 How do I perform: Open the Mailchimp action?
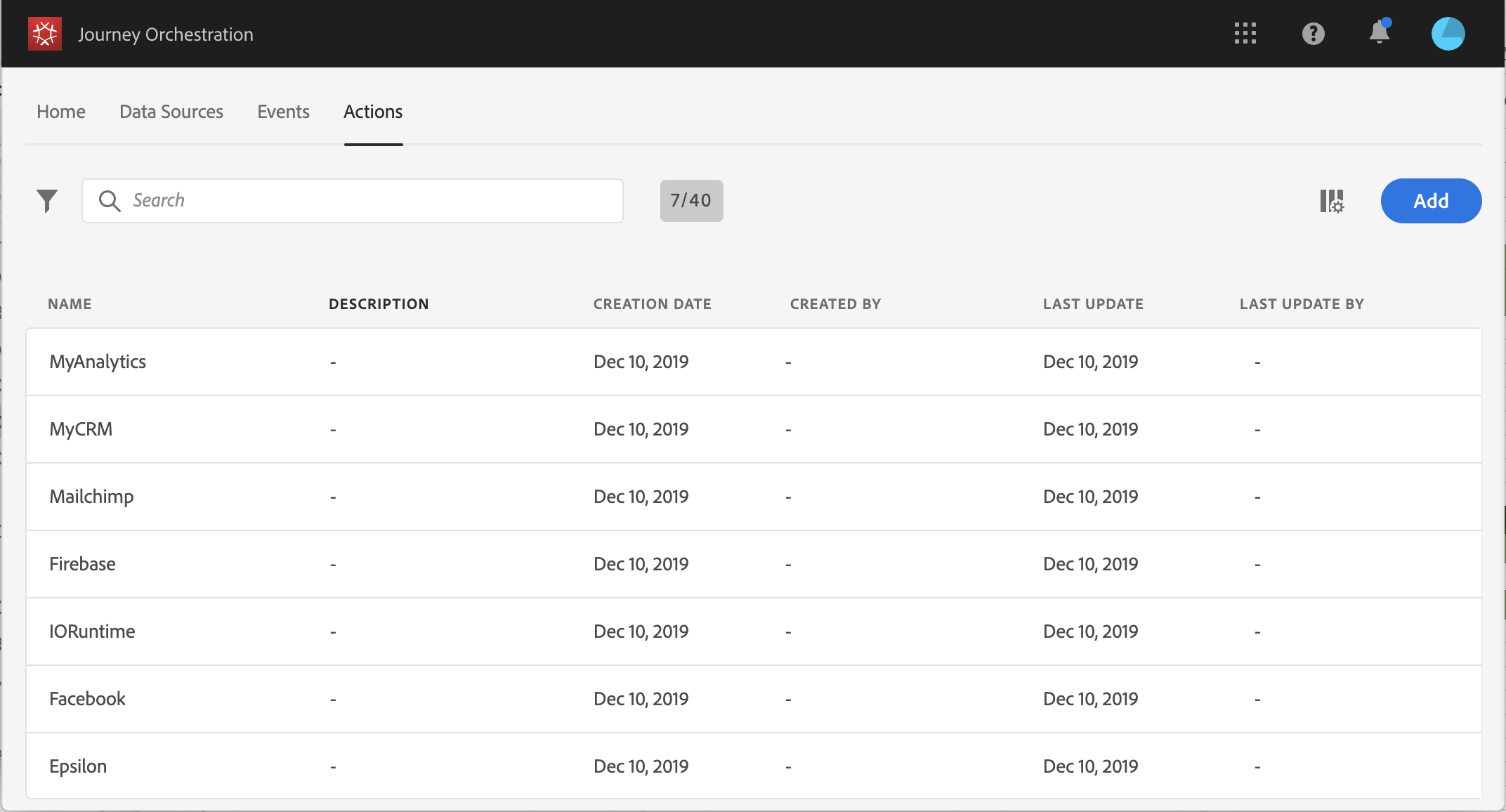[91, 497]
